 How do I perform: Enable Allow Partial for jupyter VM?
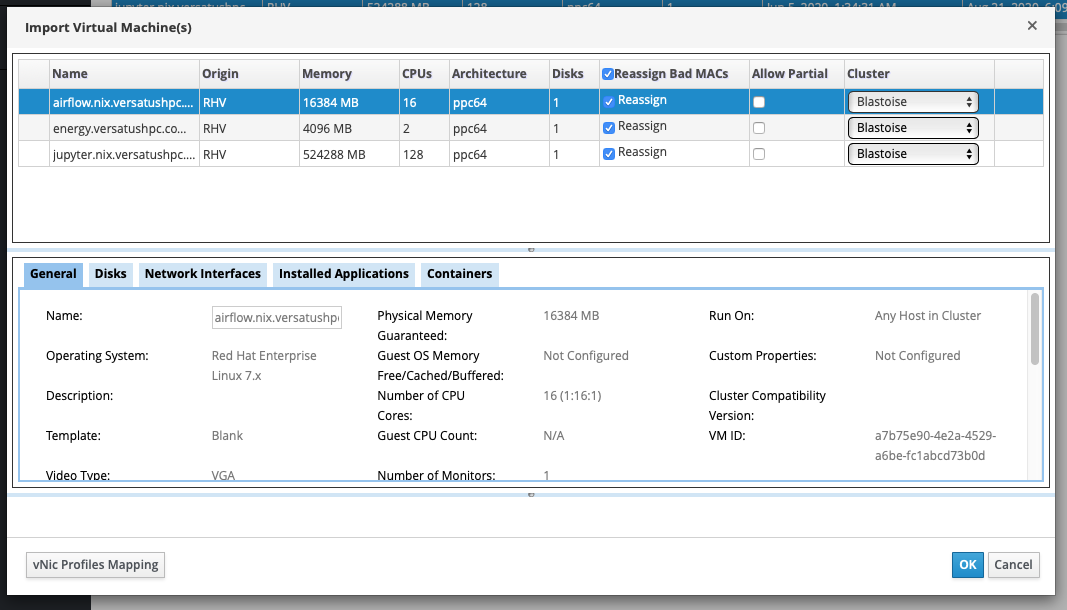tap(759, 154)
